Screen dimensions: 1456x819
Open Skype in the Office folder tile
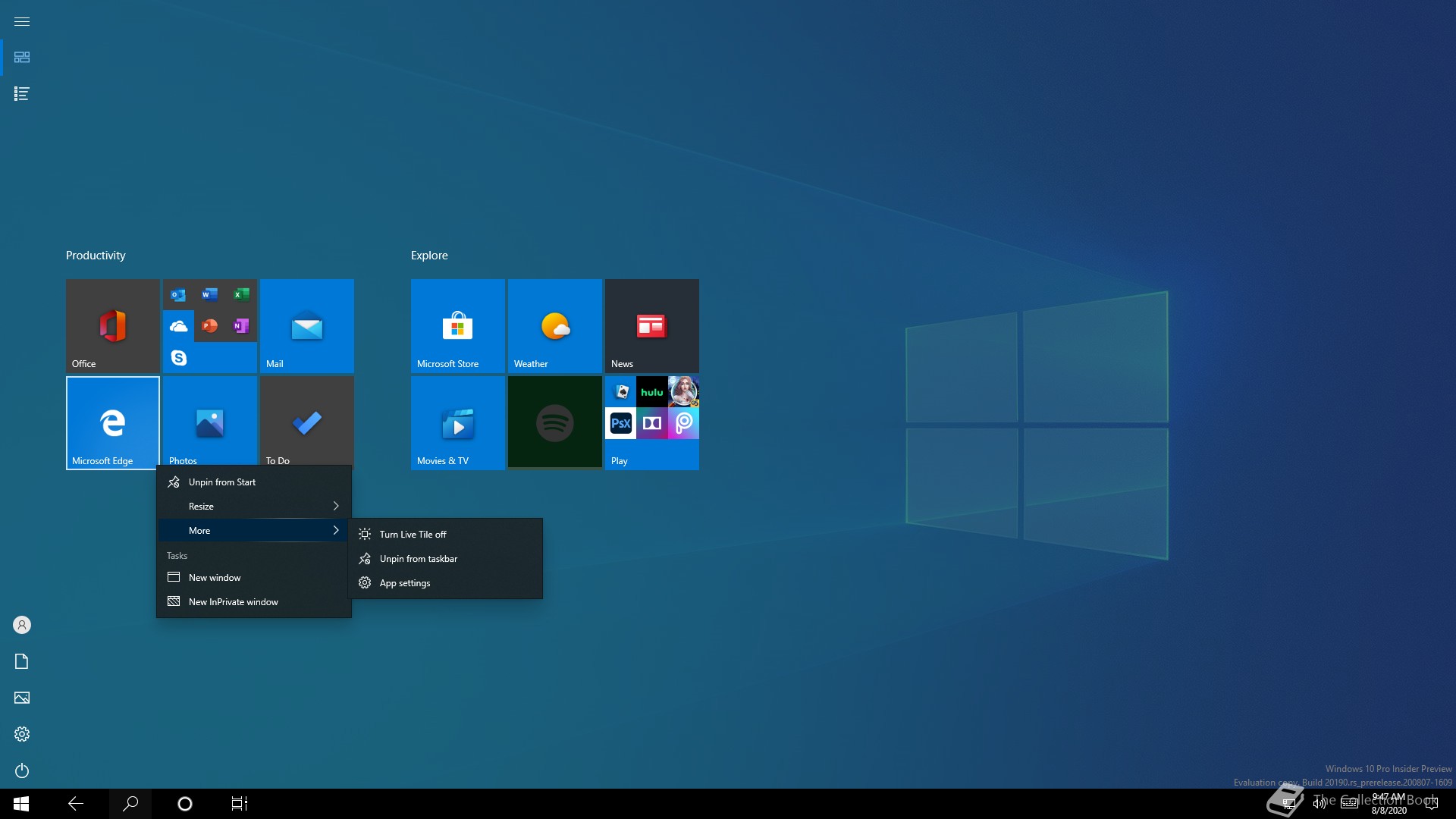point(178,357)
